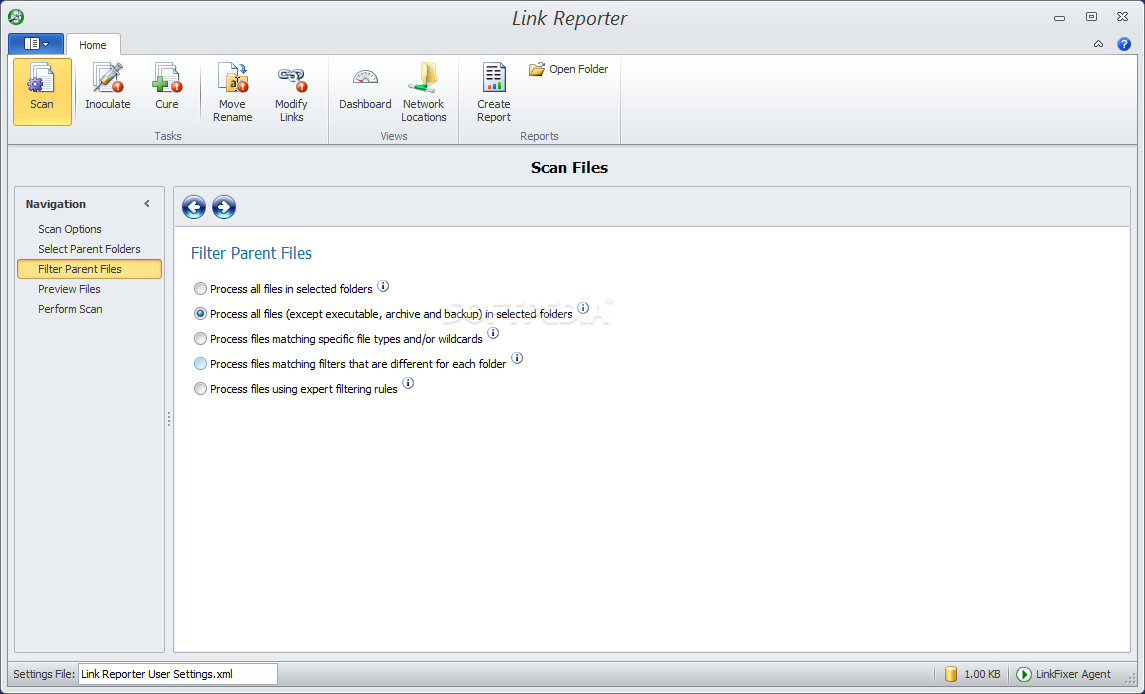Viewport: 1145px width, 694px height.
Task: Show the Dashboard view
Action: pos(365,86)
